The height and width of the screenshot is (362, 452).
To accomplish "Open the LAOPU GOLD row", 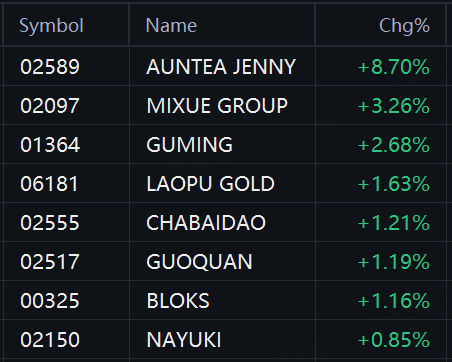I will point(225,184).
